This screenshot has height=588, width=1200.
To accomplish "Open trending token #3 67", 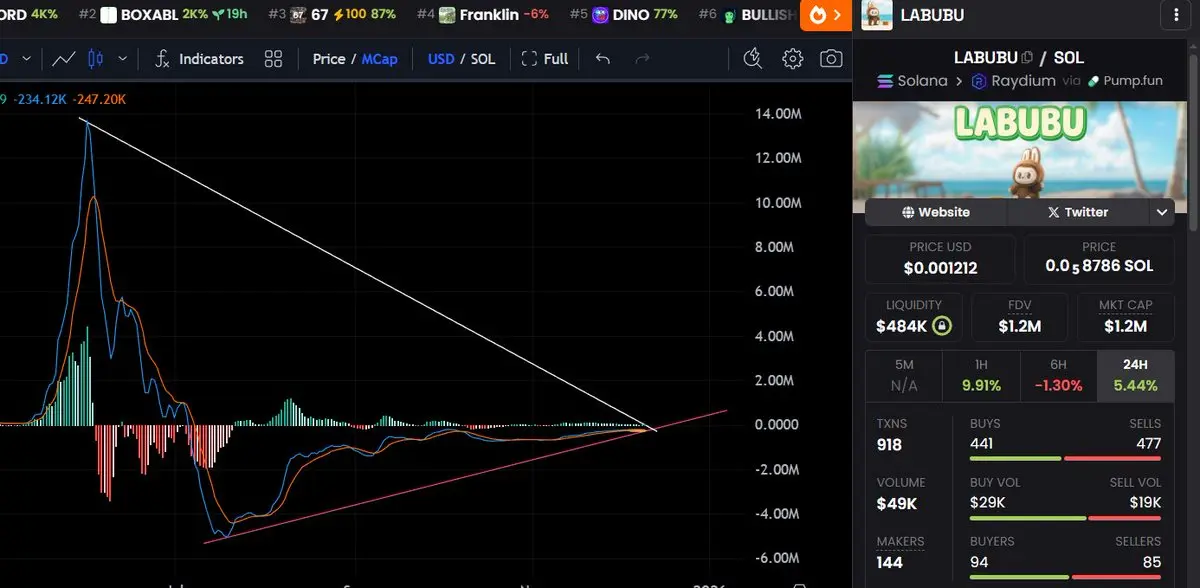I will point(331,15).
